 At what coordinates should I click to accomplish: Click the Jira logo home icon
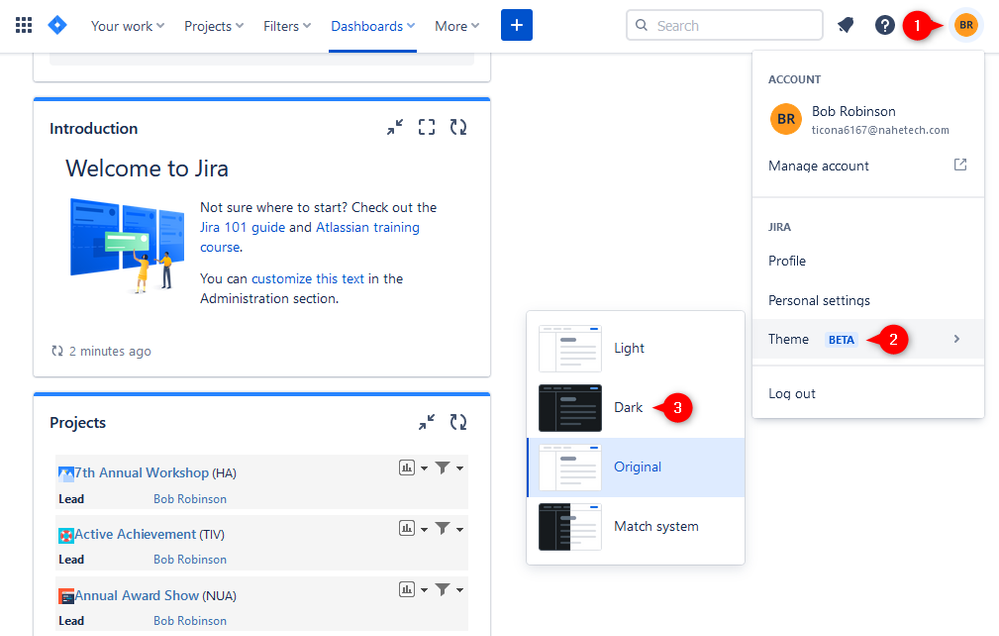tap(57, 25)
